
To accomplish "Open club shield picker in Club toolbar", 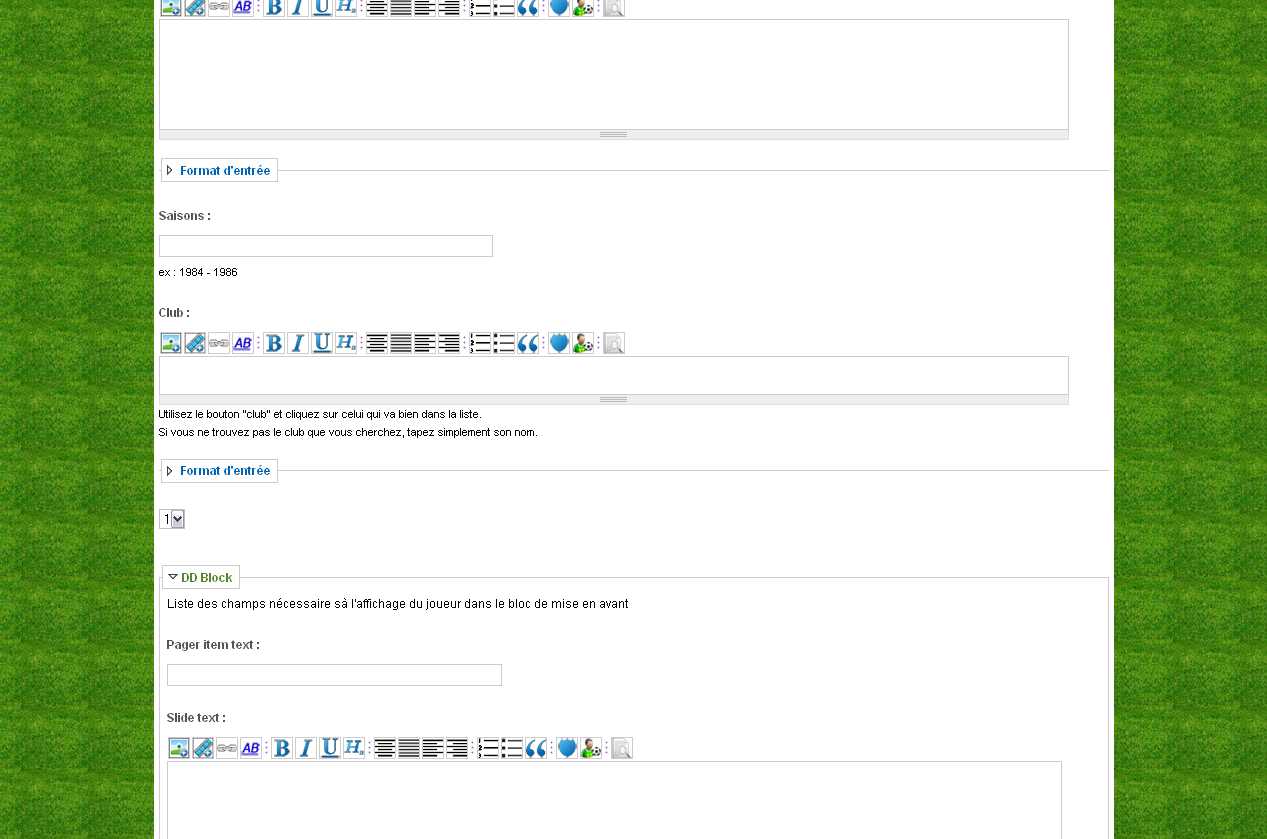I will 559,343.
